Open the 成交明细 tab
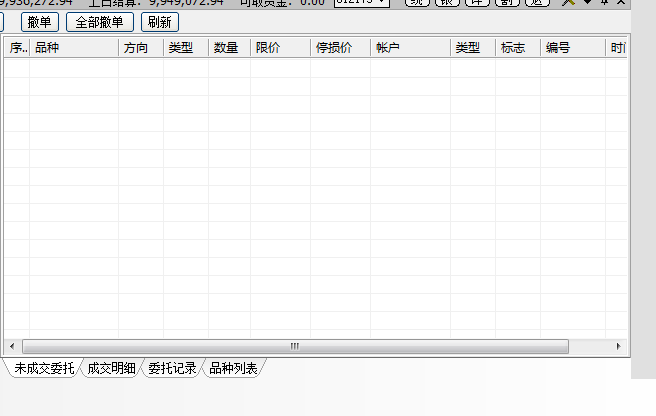Viewport: 656px width, 416px height. (111, 369)
